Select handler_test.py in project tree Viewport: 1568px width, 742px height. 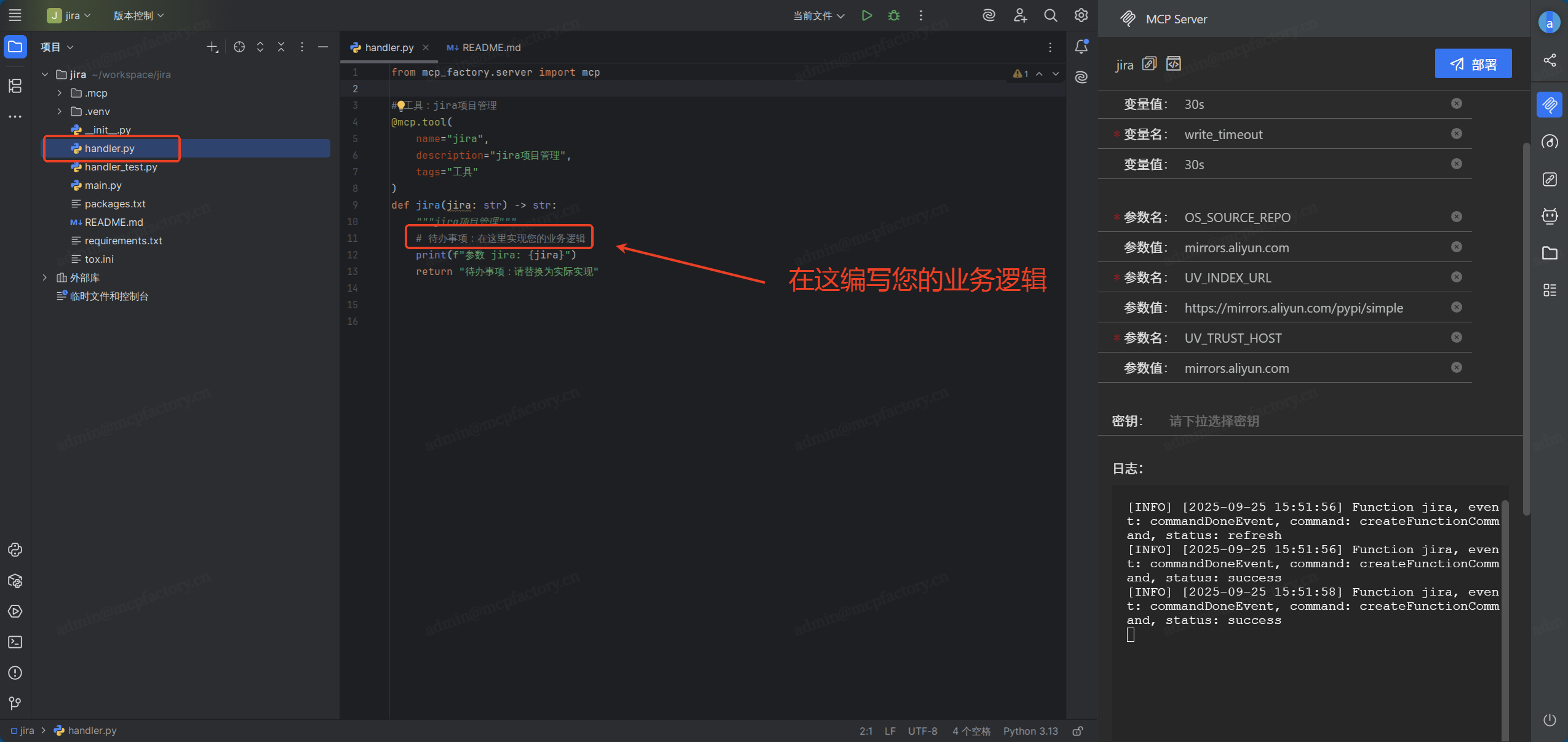pyautogui.click(x=121, y=167)
